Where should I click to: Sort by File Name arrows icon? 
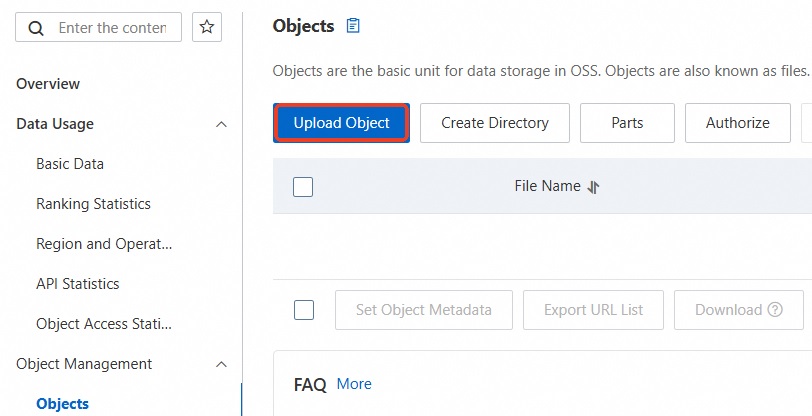[593, 187]
